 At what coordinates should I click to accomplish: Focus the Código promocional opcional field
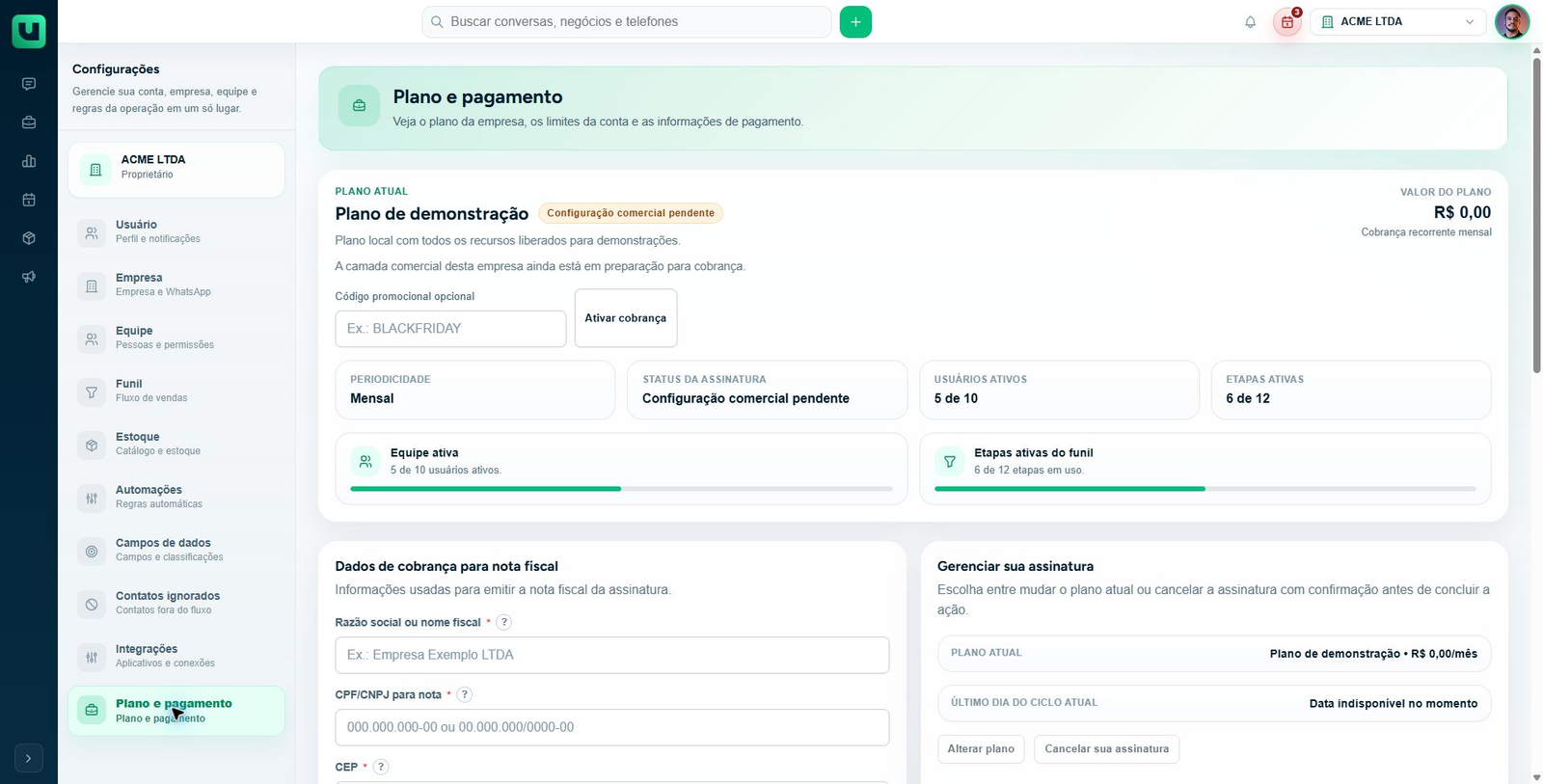tap(450, 329)
